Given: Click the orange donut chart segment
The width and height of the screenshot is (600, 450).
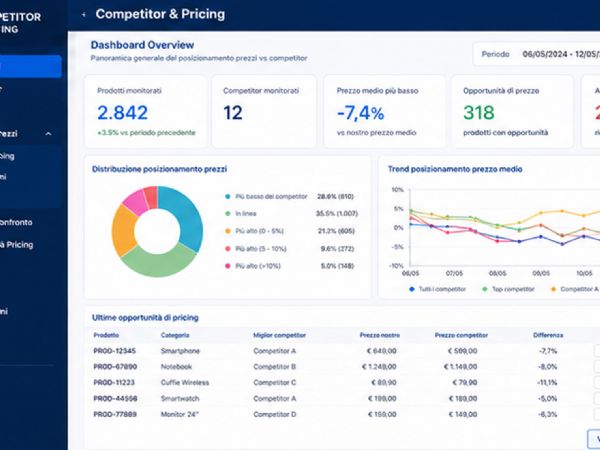Looking at the screenshot, I should 122,232.
